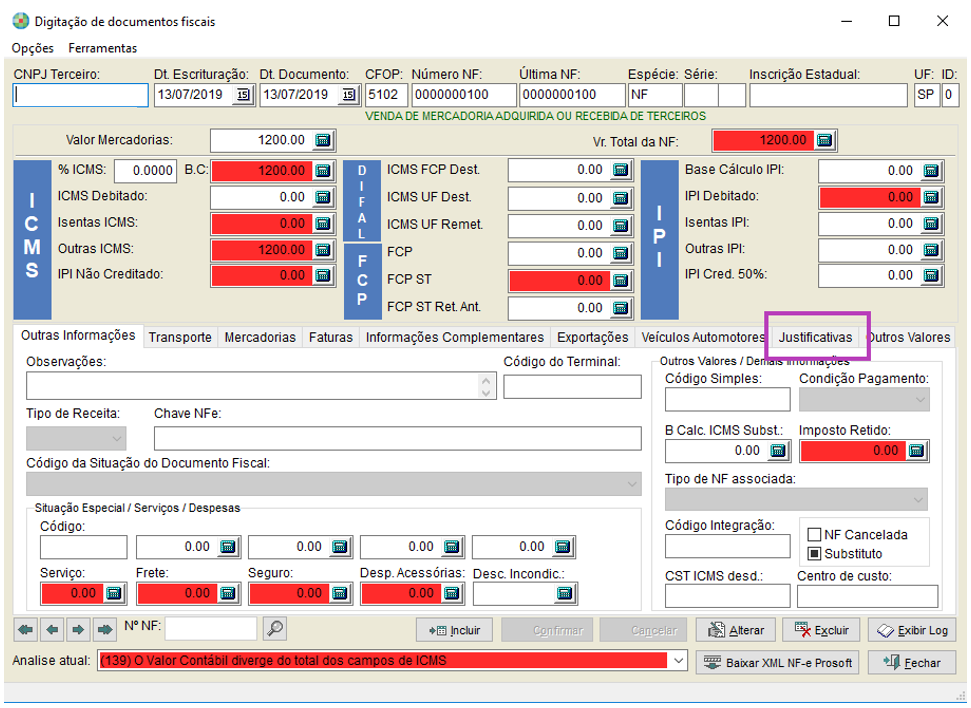Open calculator for Isentas ICMS

323,224
